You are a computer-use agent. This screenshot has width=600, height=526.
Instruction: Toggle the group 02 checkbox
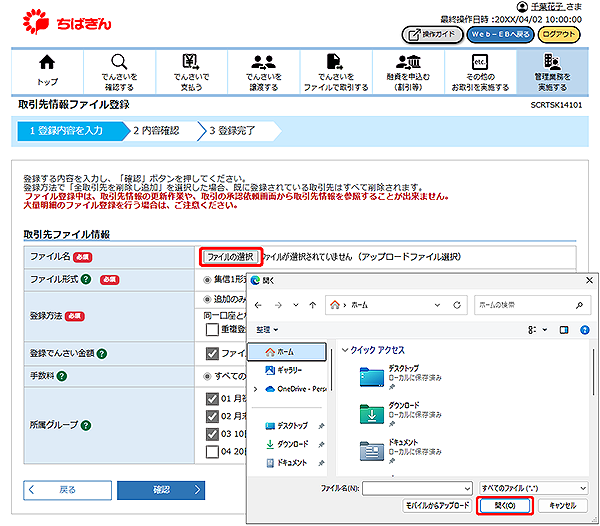coord(212,416)
